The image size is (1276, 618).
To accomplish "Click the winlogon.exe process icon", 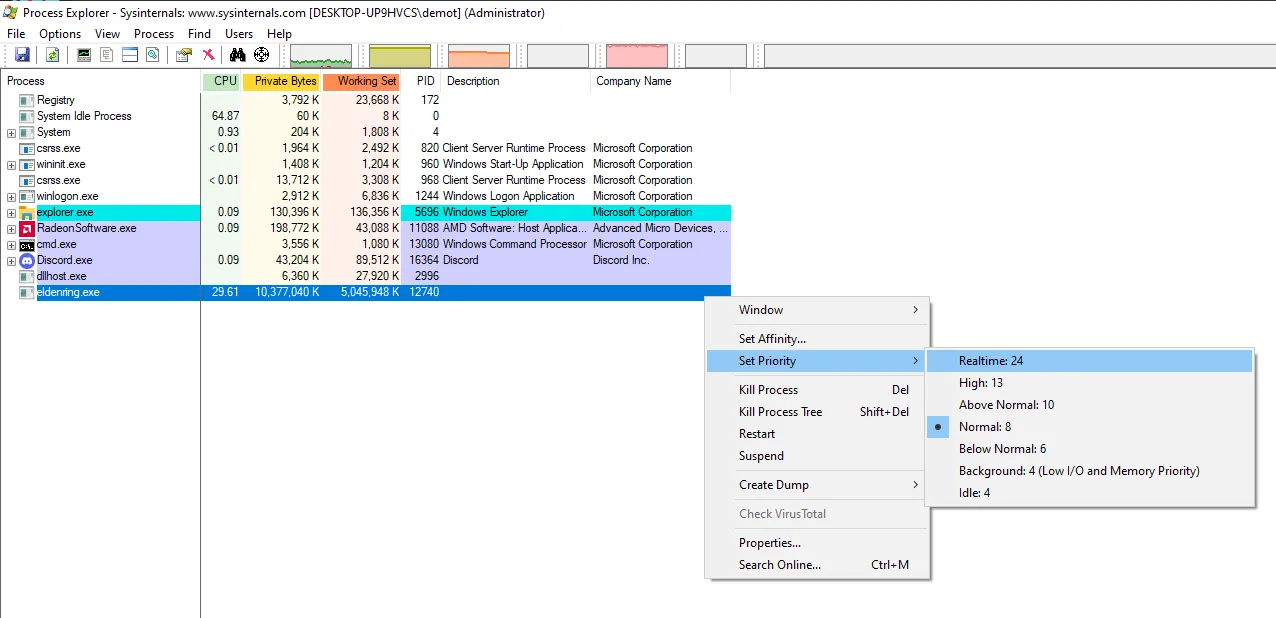I will (27, 196).
